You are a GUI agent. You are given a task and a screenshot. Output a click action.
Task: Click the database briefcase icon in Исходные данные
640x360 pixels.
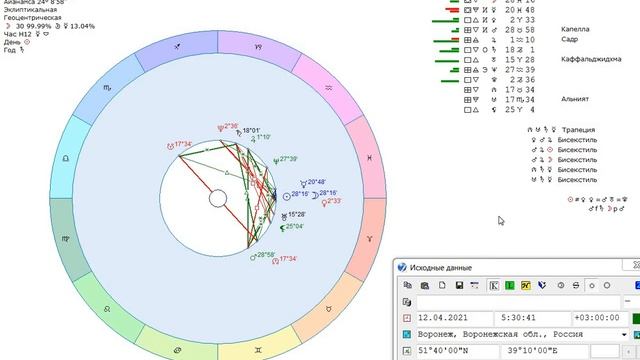(x=424, y=285)
